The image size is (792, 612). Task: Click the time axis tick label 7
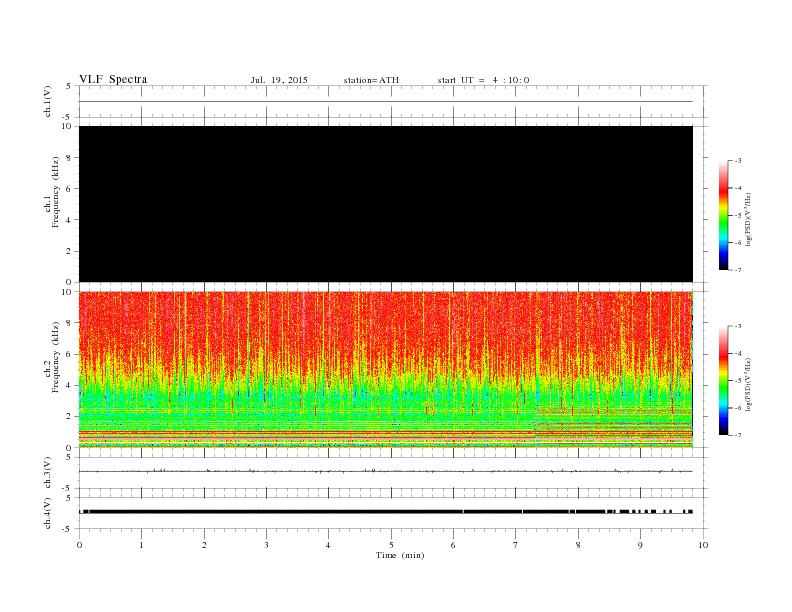point(516,545)
